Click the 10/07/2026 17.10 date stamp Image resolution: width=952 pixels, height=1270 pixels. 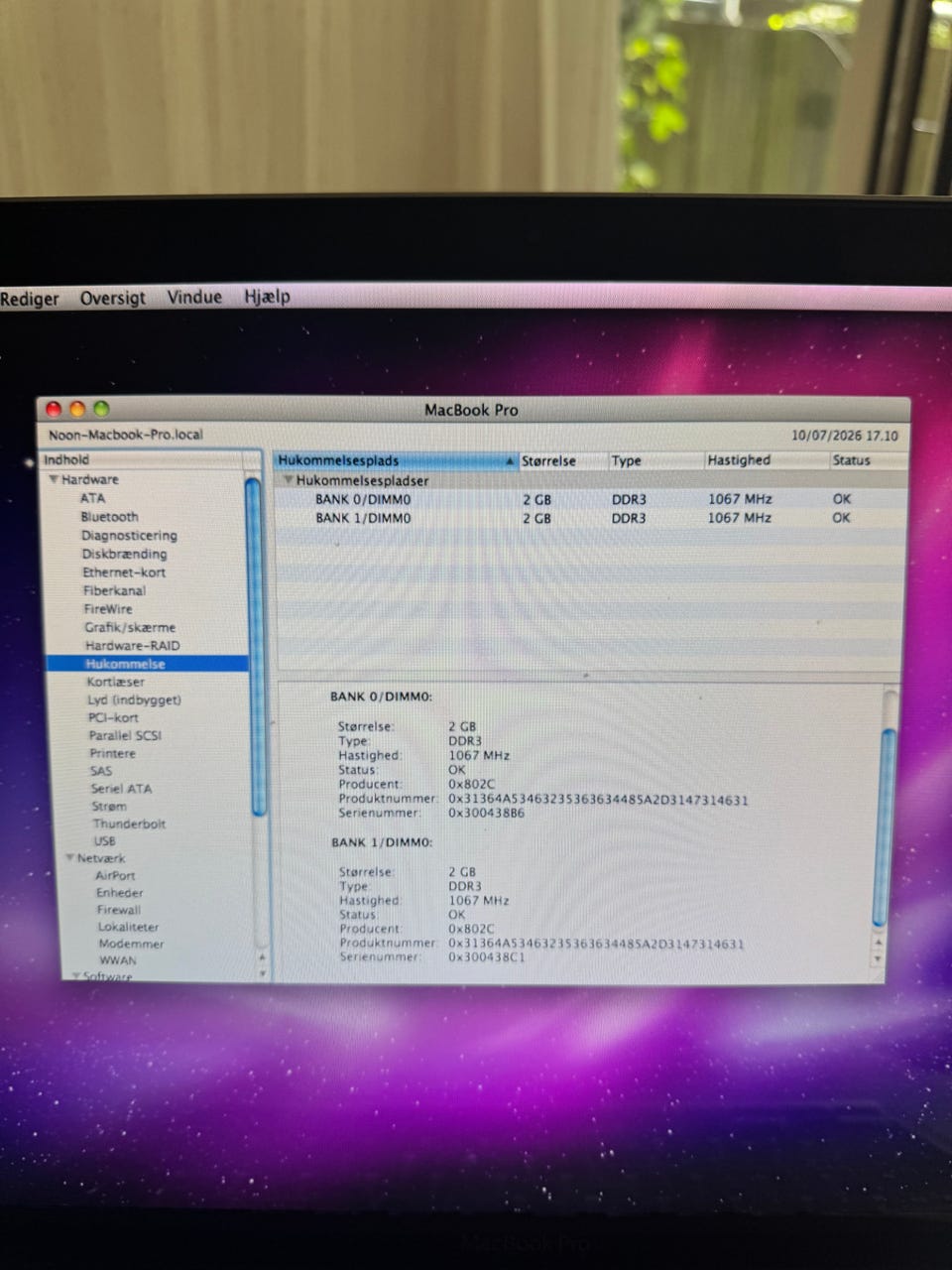(x=844, y=436)
